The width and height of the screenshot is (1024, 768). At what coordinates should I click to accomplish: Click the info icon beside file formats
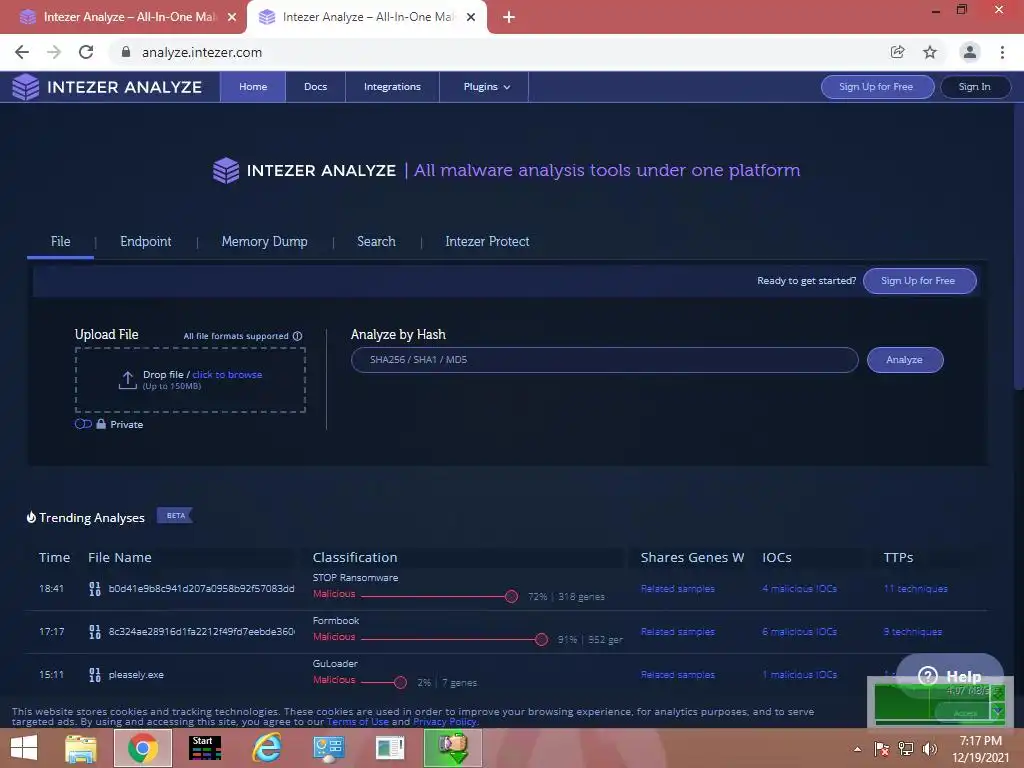(x=298, y=336)
